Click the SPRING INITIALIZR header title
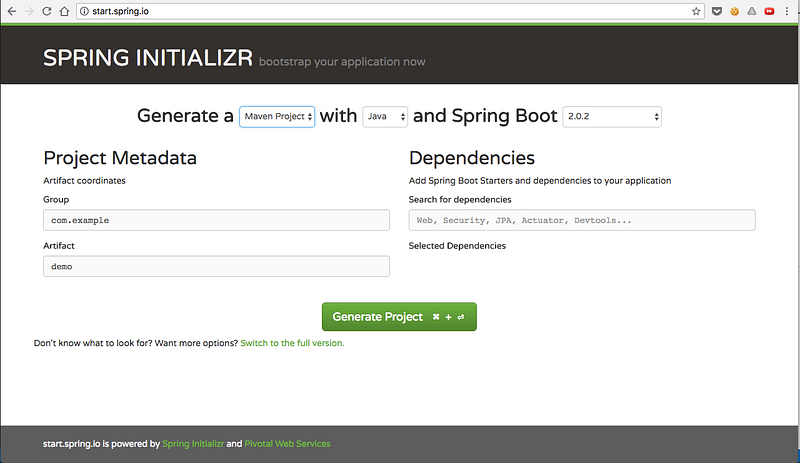800x463 pixels. 148,58
